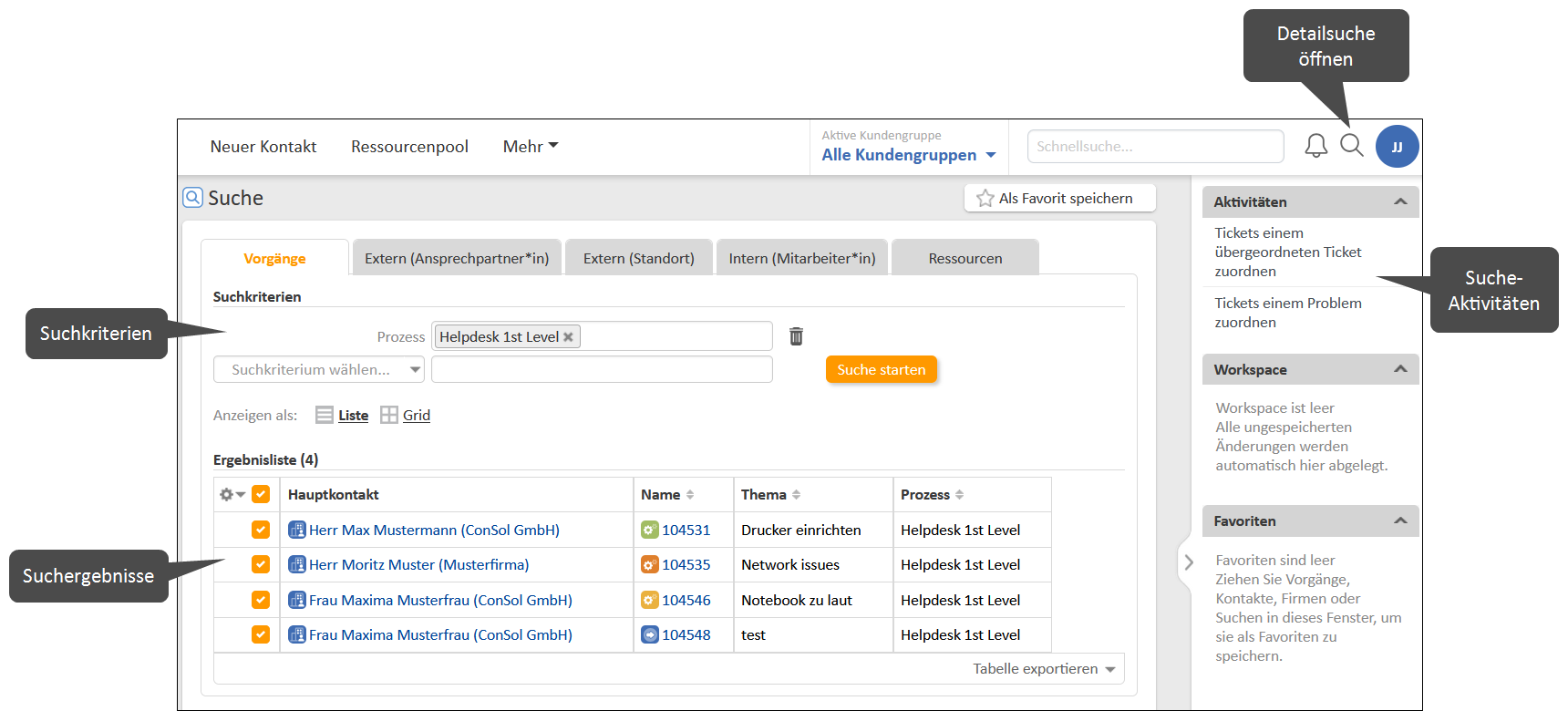Select Liste display link
Screen dimensions: 1568x711
tap(354, 415)
